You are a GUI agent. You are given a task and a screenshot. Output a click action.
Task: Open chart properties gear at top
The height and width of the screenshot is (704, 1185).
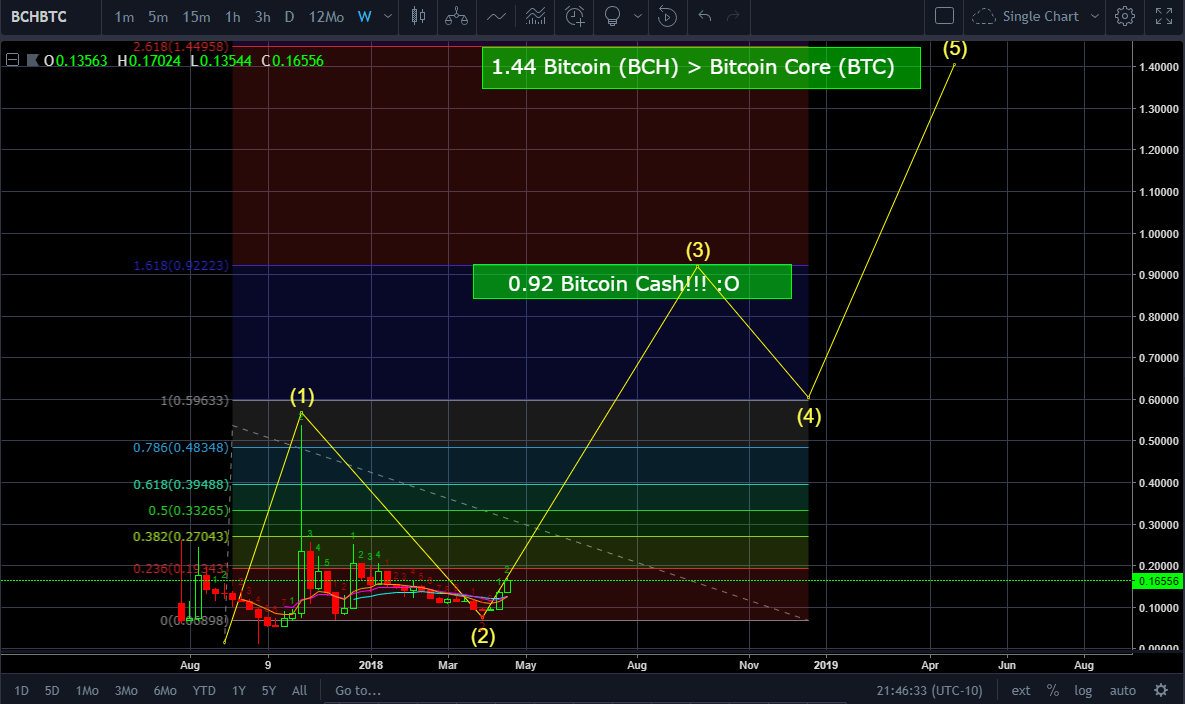(x=1125, y=16)
